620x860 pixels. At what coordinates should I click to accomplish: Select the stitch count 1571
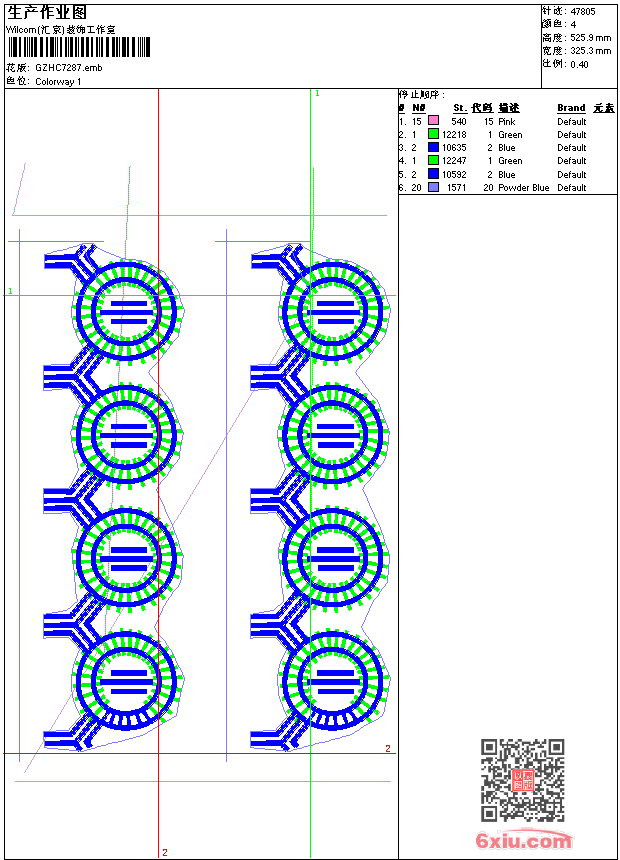click(x=456, y=188)
